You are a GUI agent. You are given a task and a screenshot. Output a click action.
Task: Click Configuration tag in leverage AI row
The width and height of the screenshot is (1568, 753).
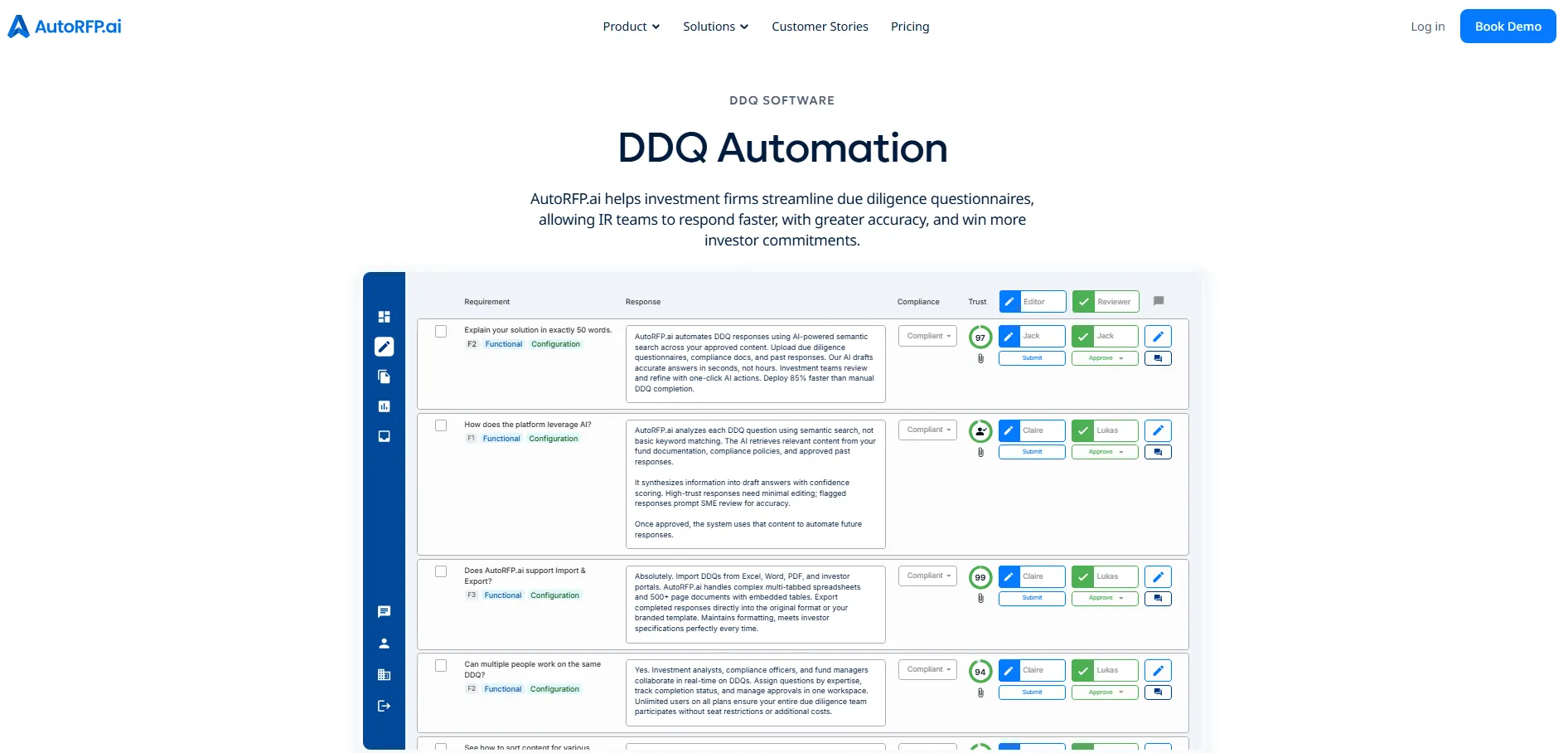point(554,439)
